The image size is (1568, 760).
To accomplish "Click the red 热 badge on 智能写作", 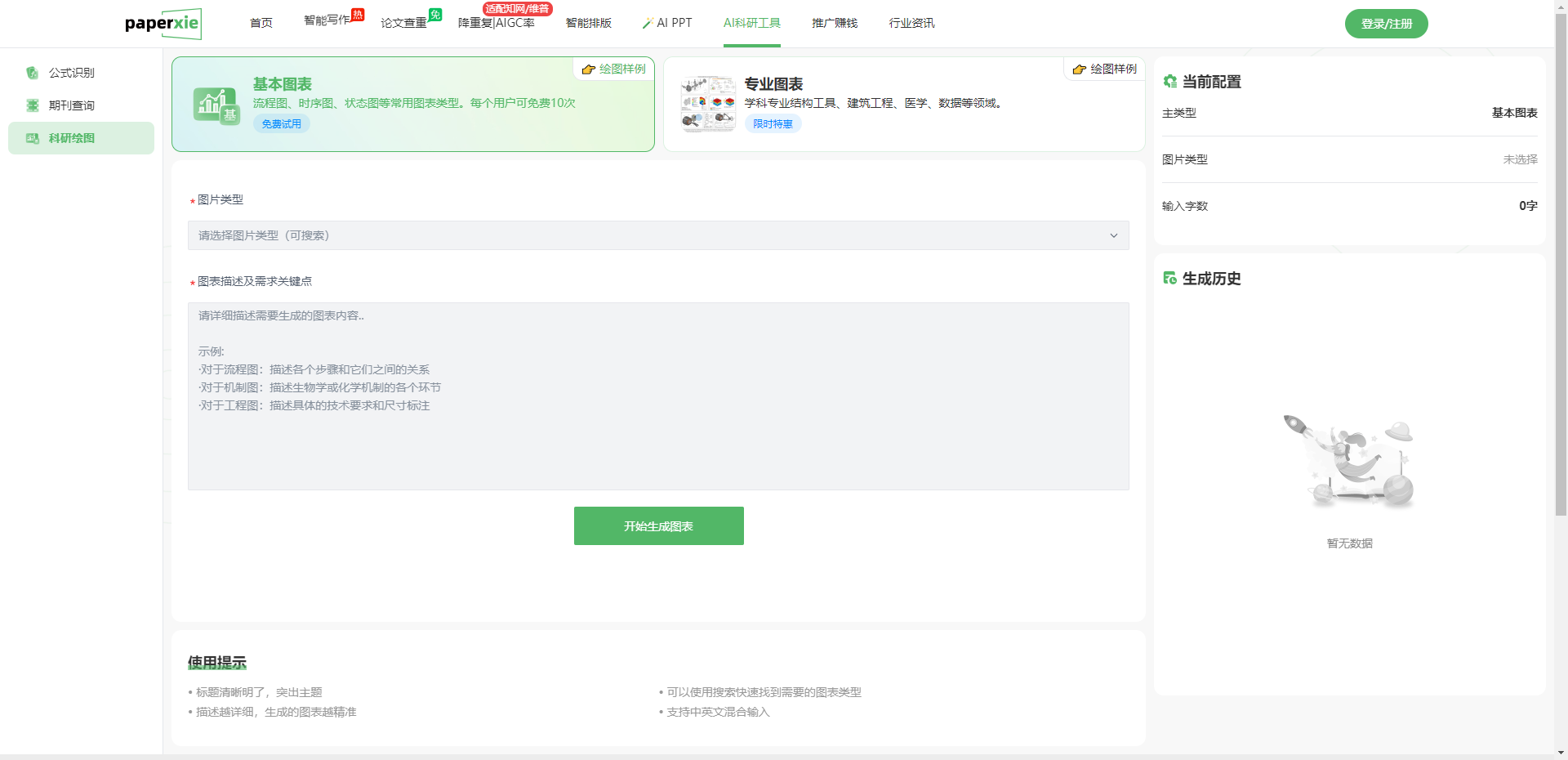I will 358,14.
